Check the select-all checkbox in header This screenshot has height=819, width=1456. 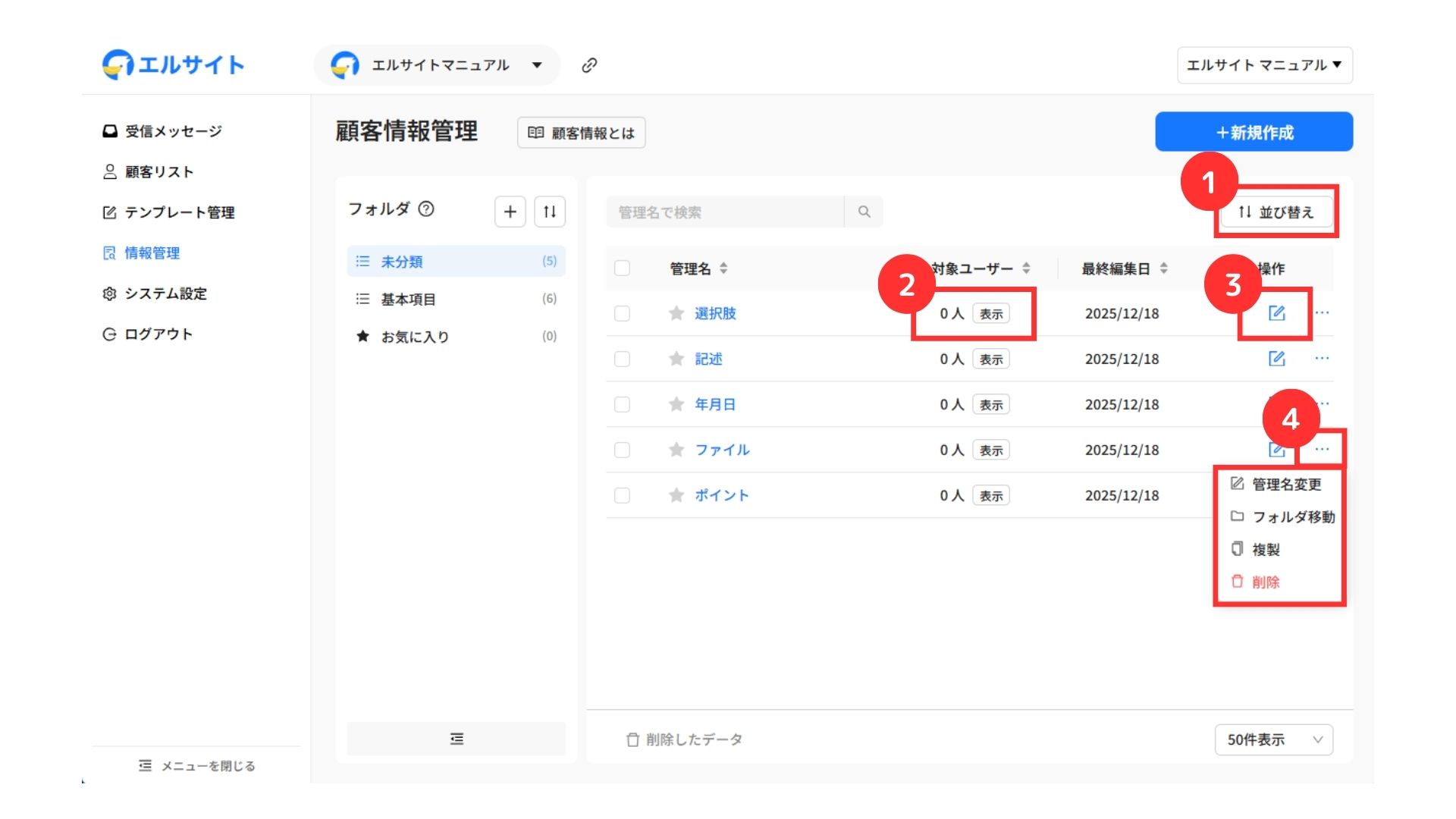point(622,268)
